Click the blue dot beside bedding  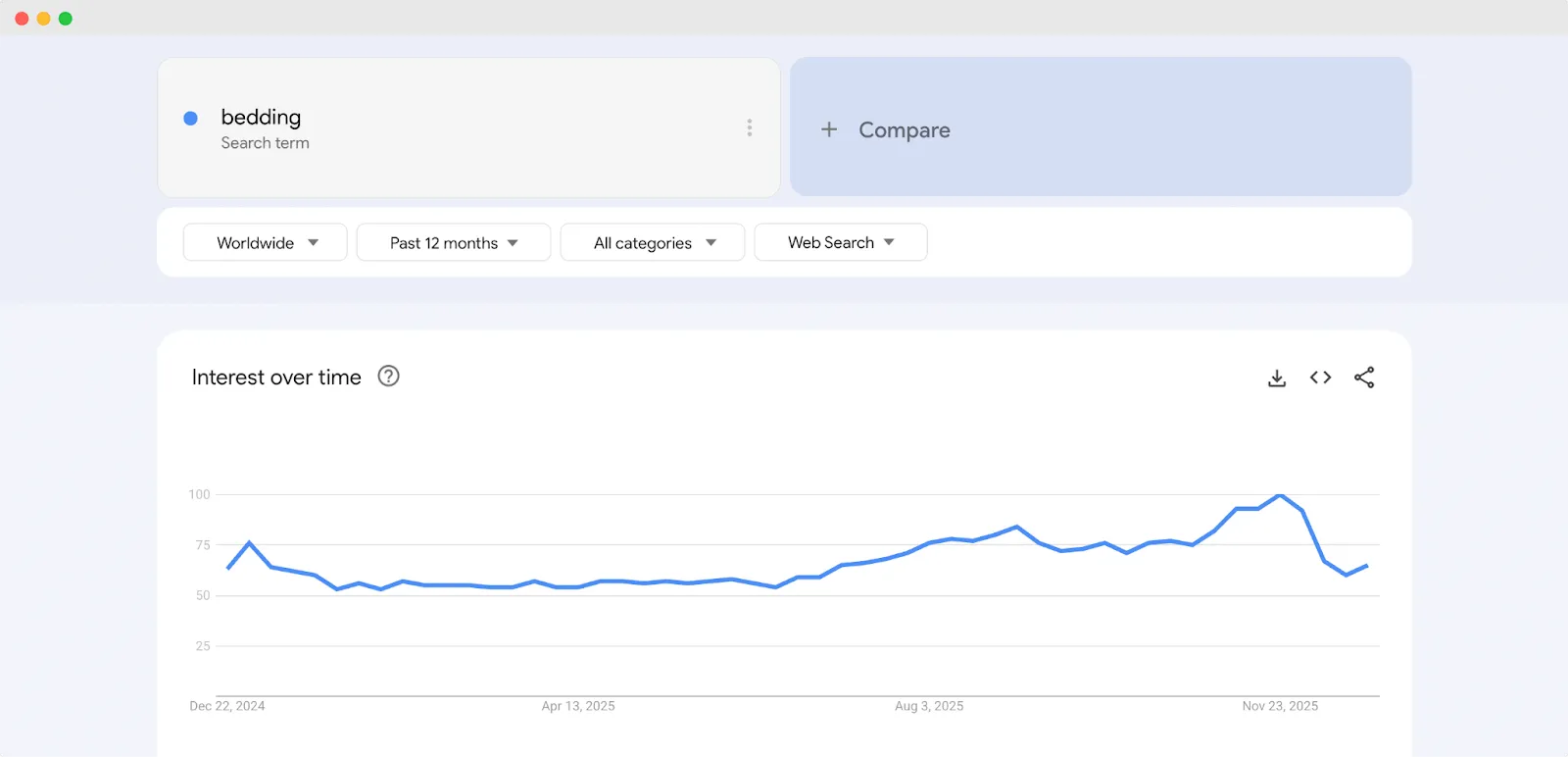click(191, 119)
